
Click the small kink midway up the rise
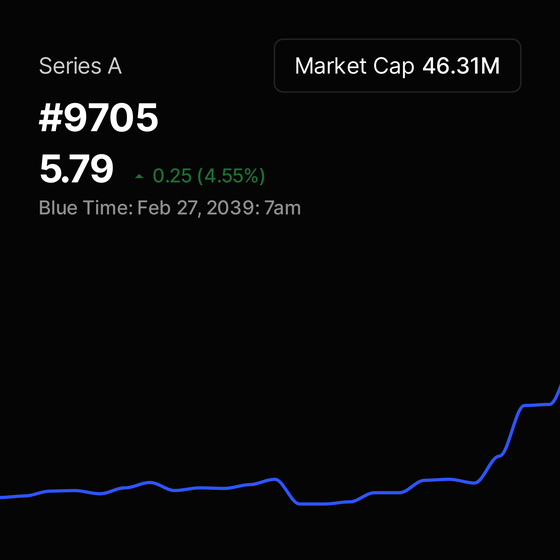(x=499, y=456)
